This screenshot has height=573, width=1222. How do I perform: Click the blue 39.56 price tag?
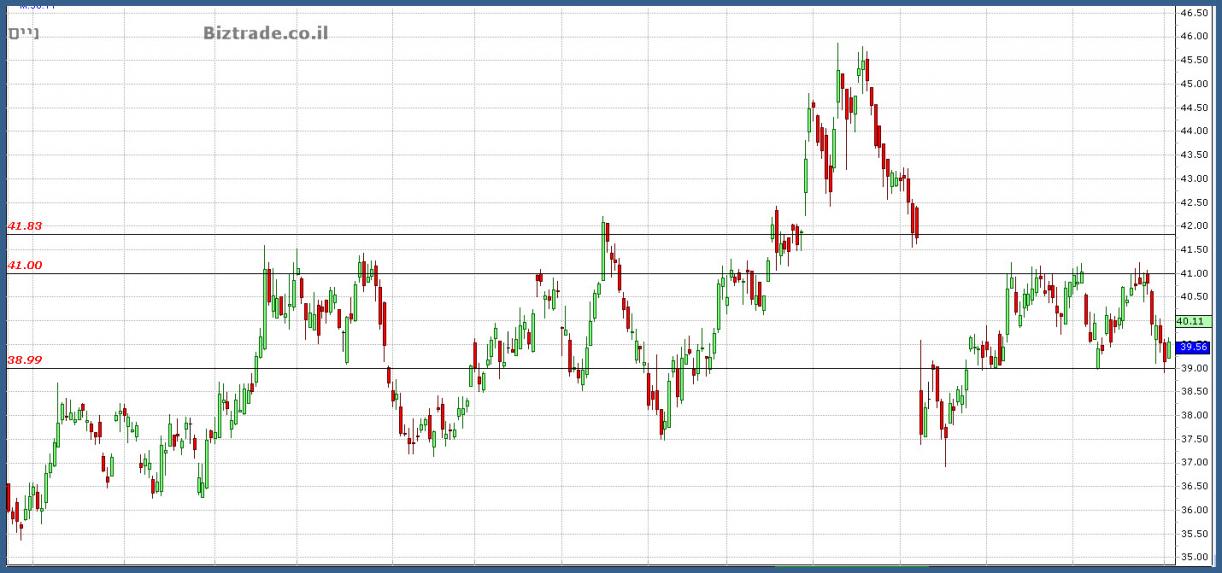coord(1194,347)
